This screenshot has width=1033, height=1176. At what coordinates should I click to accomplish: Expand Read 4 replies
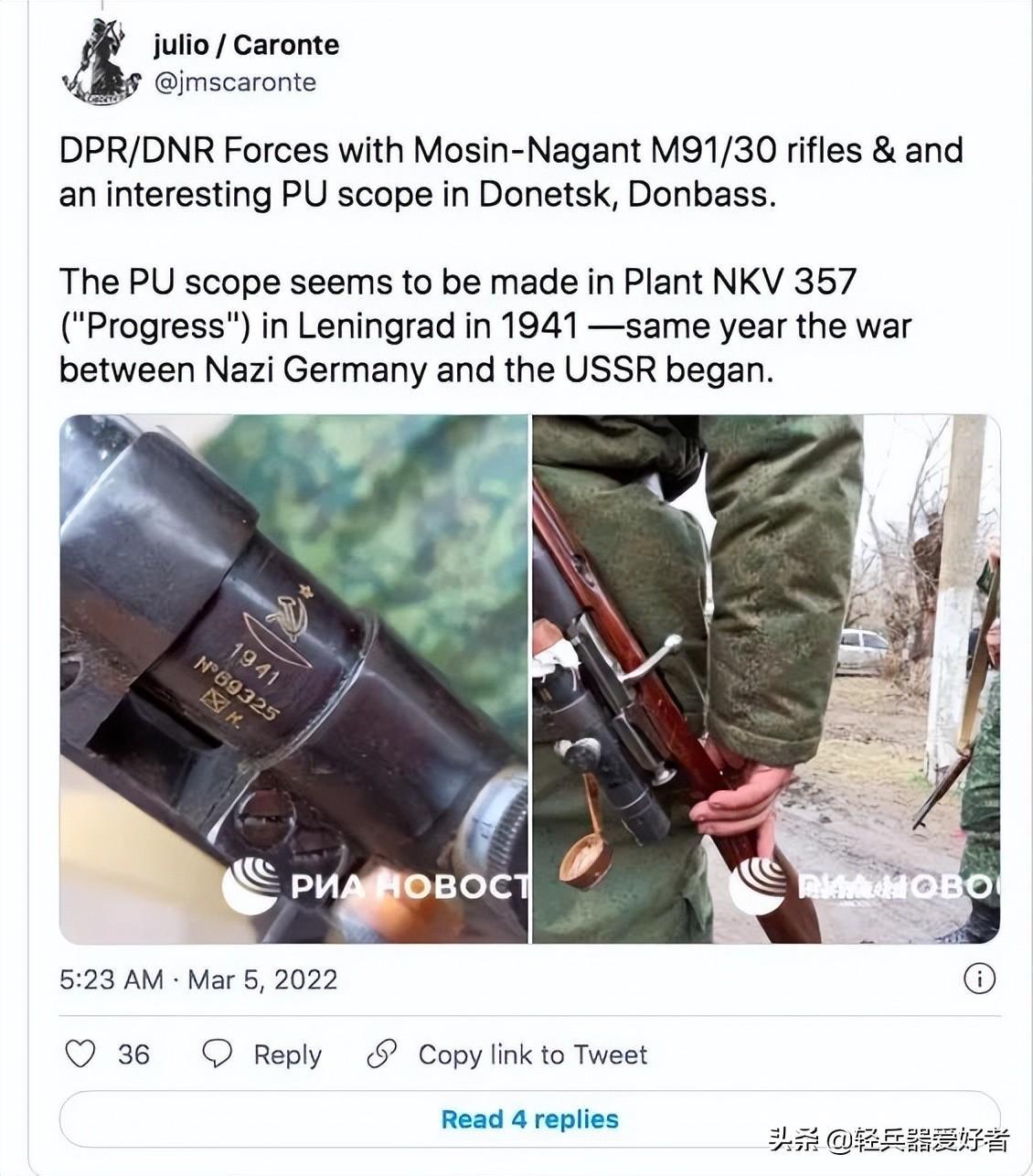coord(530,1119)
